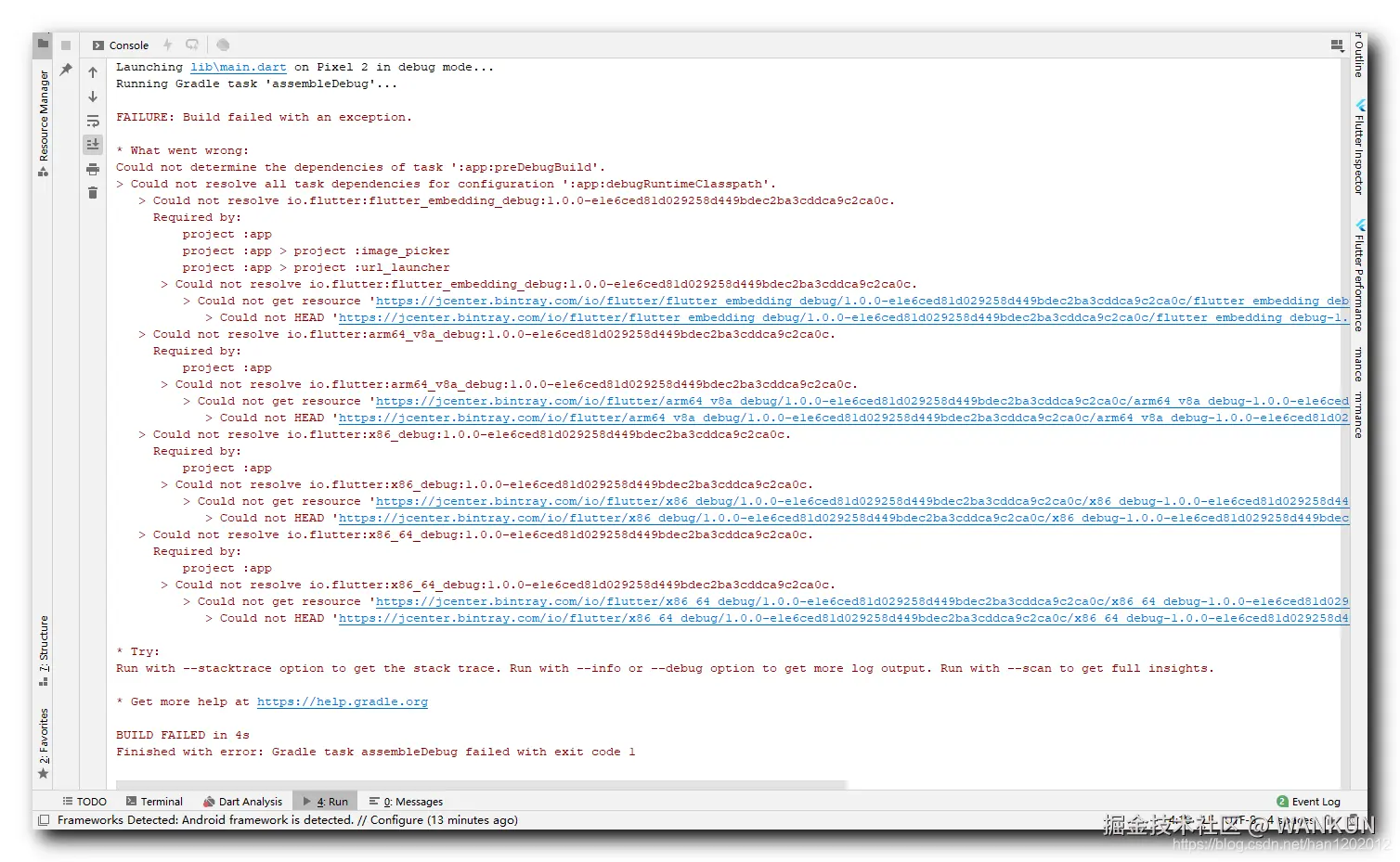Clear all console output with the trash icon

click(93, 193)
